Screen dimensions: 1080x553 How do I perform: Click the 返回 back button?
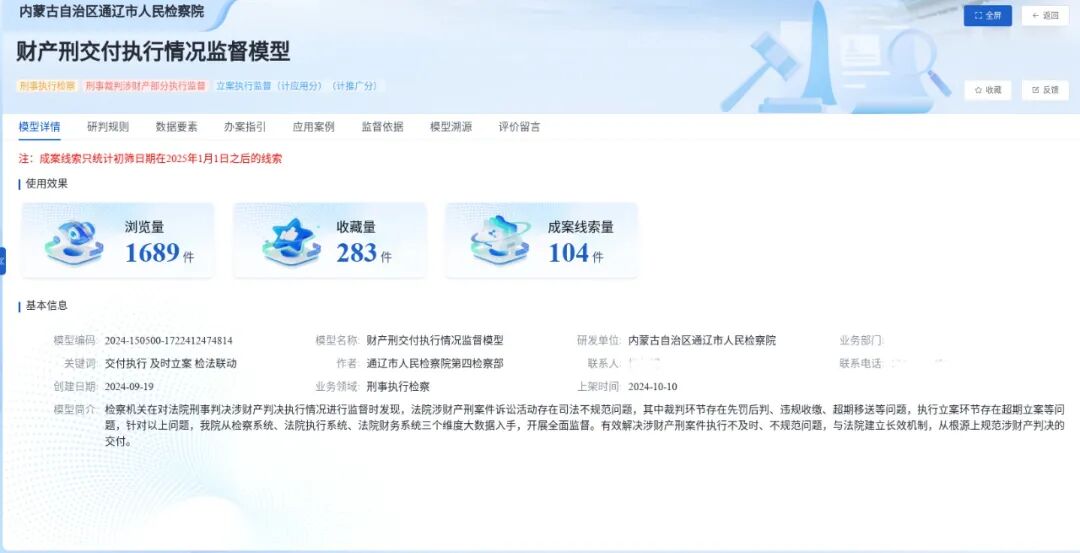tap(1044, 16)
